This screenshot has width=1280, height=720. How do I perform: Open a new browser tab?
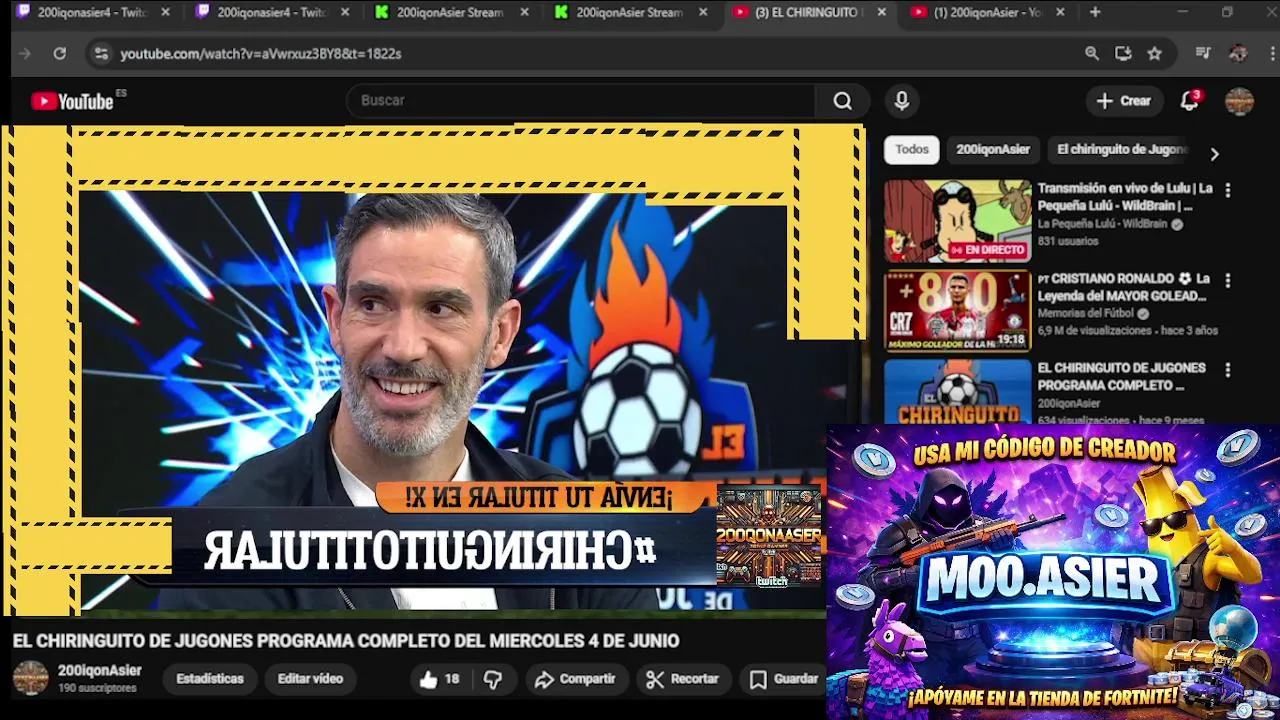(x=1095, y=12)
